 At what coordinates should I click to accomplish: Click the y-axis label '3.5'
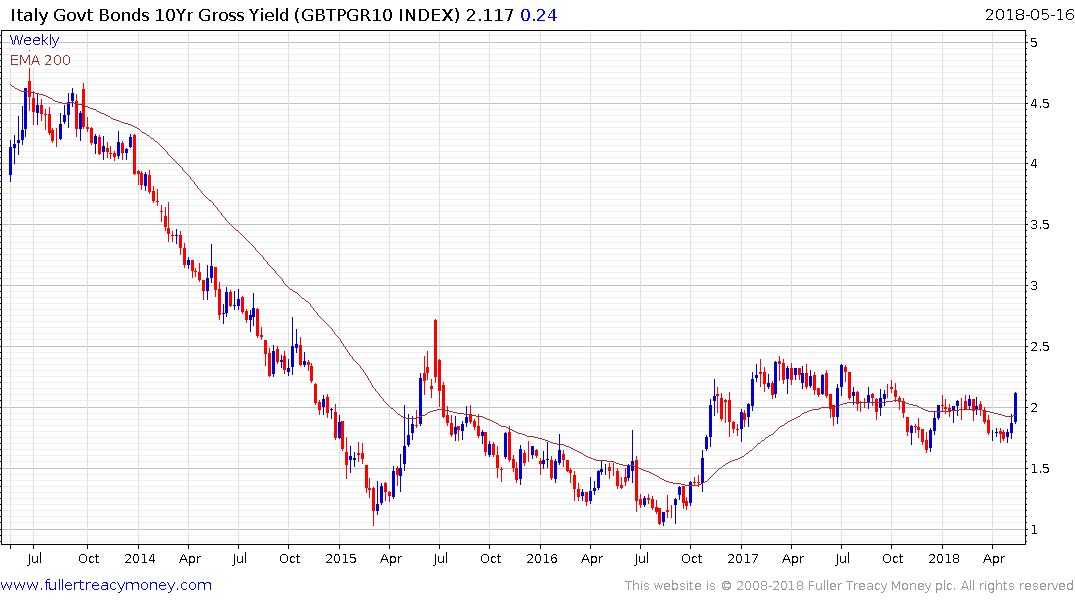(x=1039, y=224)
